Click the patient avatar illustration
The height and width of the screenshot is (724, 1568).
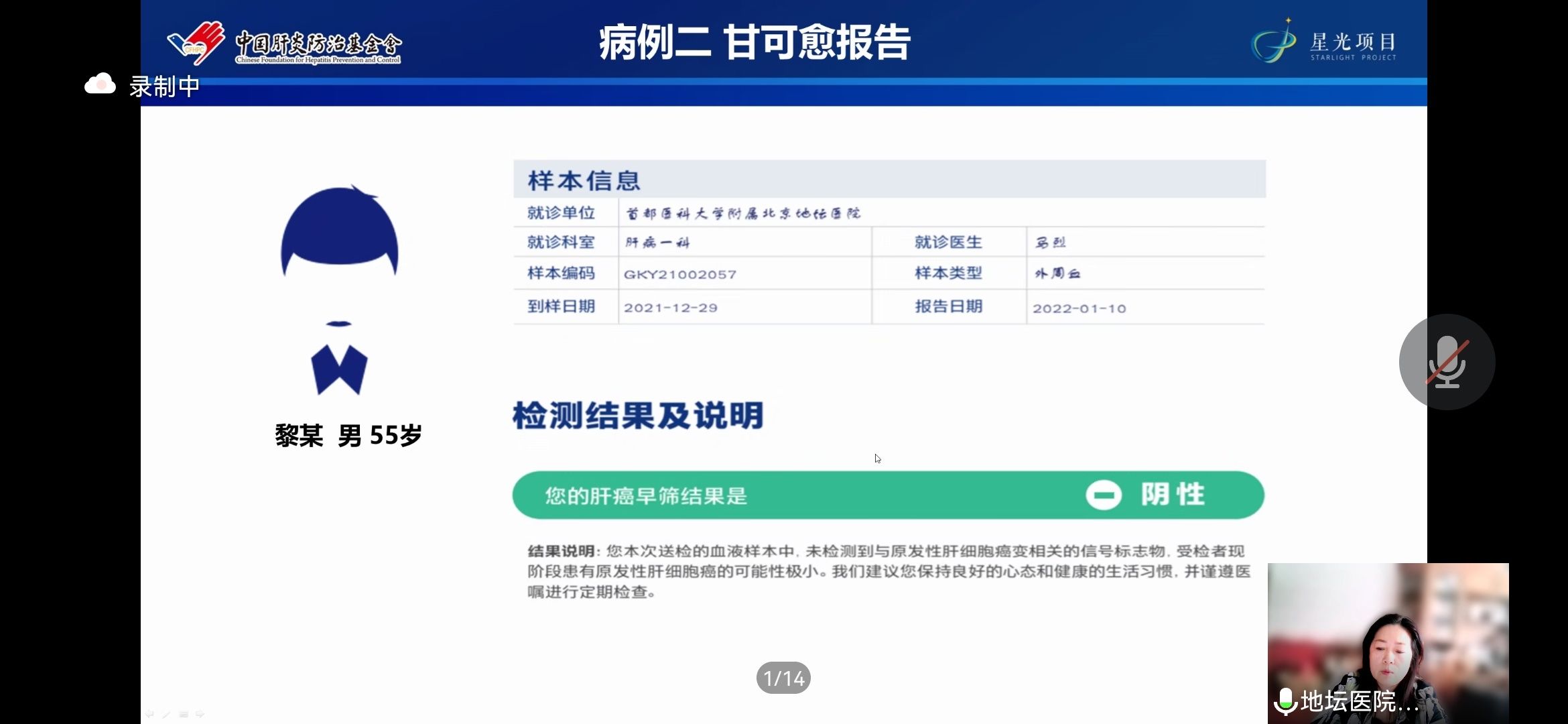(x=340, y=290)
